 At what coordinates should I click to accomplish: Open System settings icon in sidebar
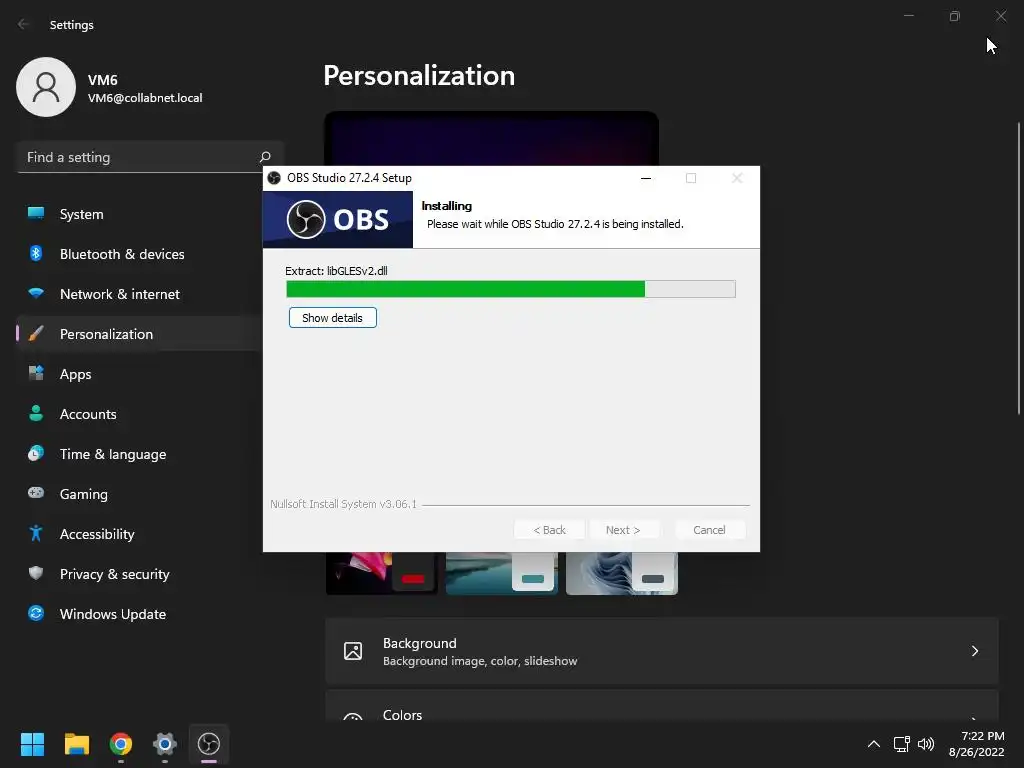coord(36,214)
